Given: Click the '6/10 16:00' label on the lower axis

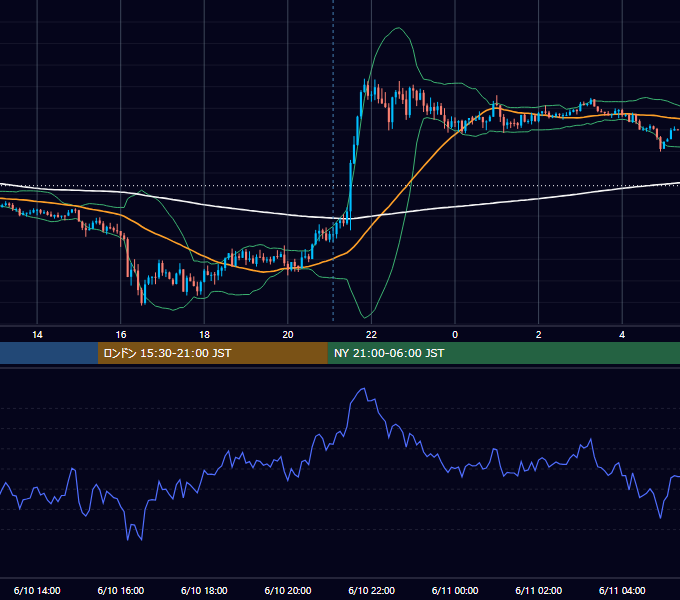Looking at the screenshot, I should pyautogui.click(x=121, y=590).
